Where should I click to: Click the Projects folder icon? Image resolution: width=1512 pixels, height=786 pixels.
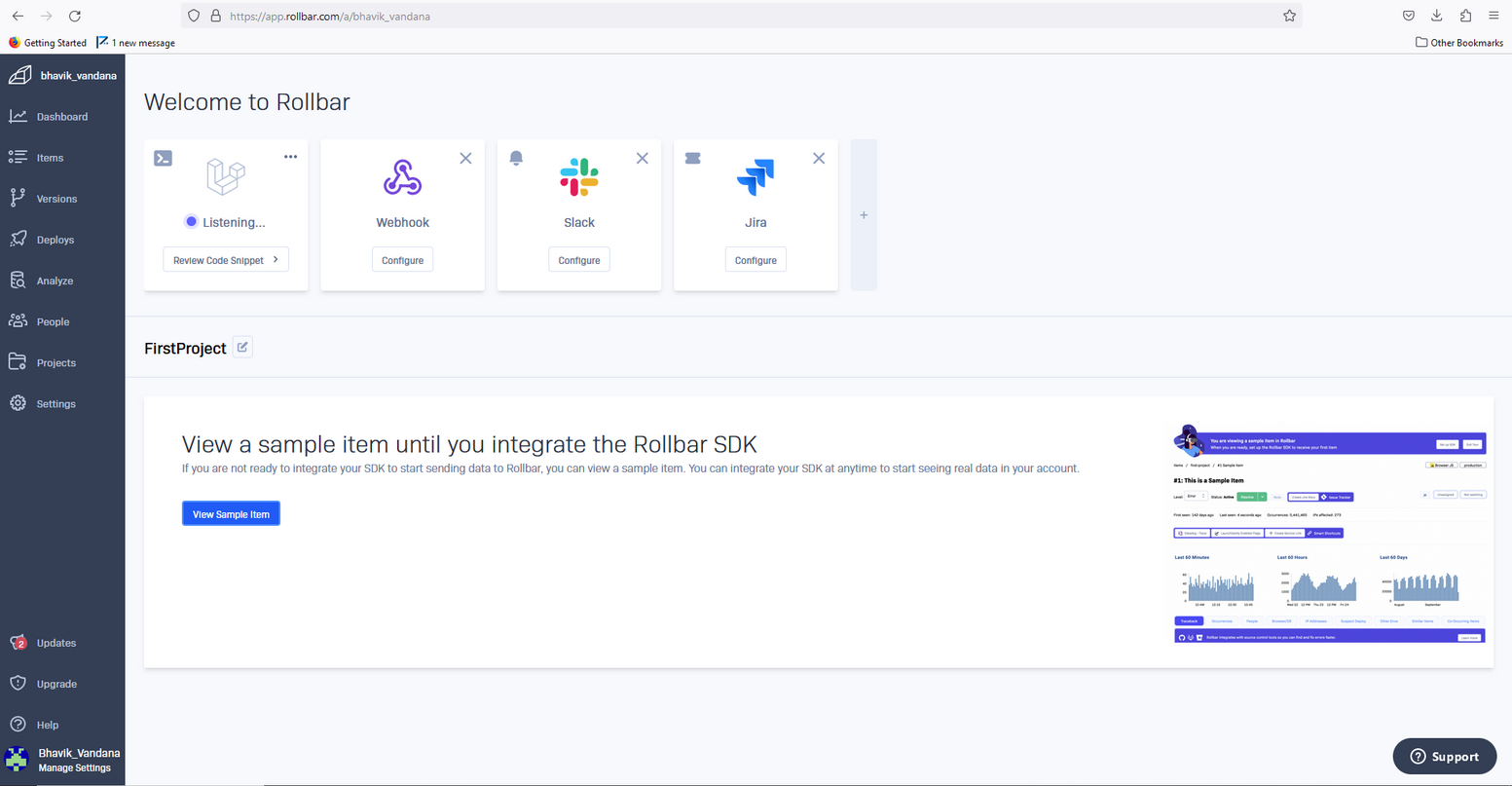(x=18, y=362)
